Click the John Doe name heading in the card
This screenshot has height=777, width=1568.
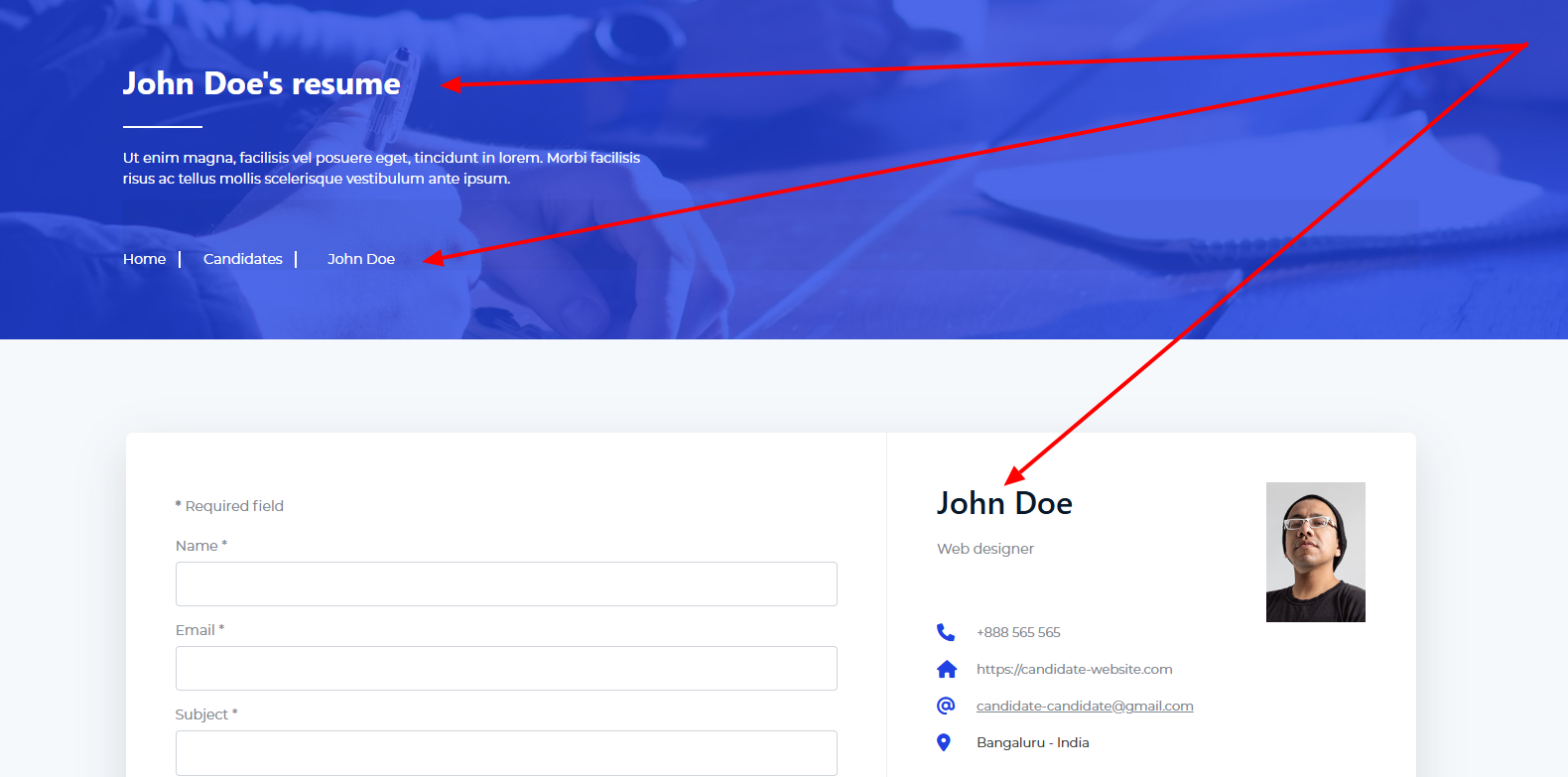click(1004, 504)
